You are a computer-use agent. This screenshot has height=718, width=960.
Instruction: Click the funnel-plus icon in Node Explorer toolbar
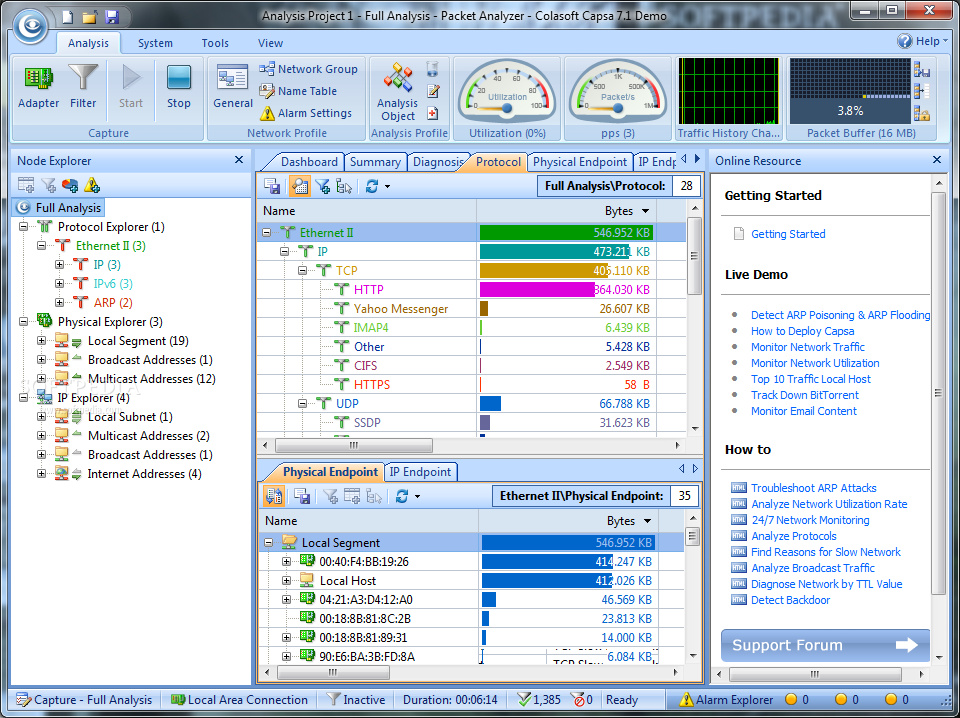point(48,185)
